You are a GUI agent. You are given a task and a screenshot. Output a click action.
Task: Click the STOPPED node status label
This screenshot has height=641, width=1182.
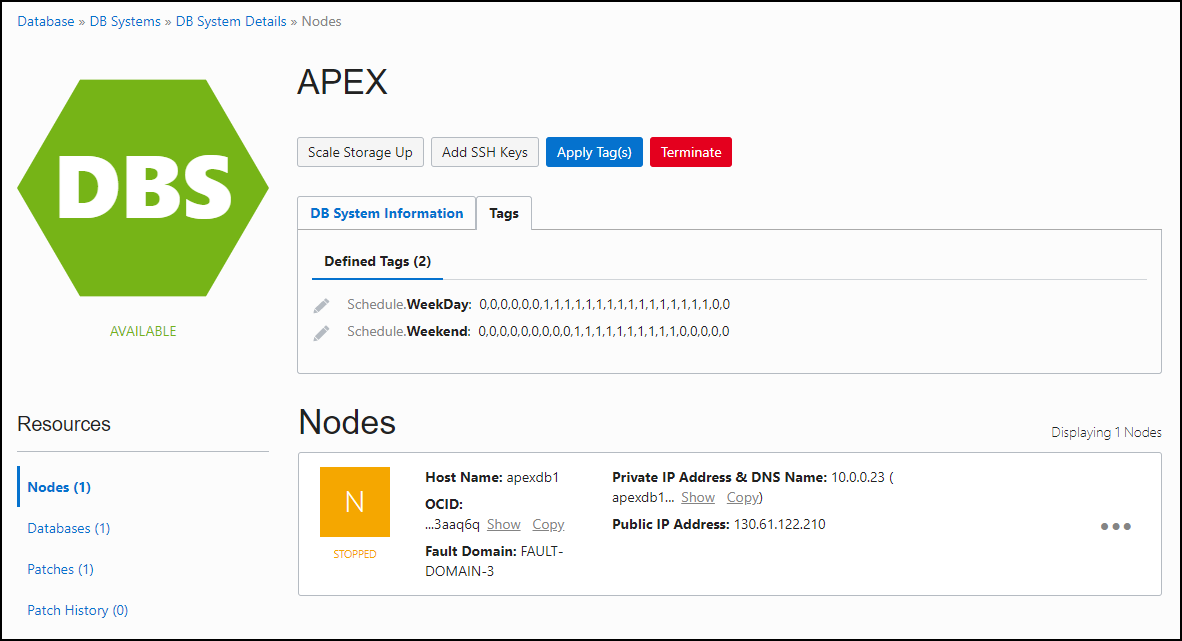(x=355, y=554)
